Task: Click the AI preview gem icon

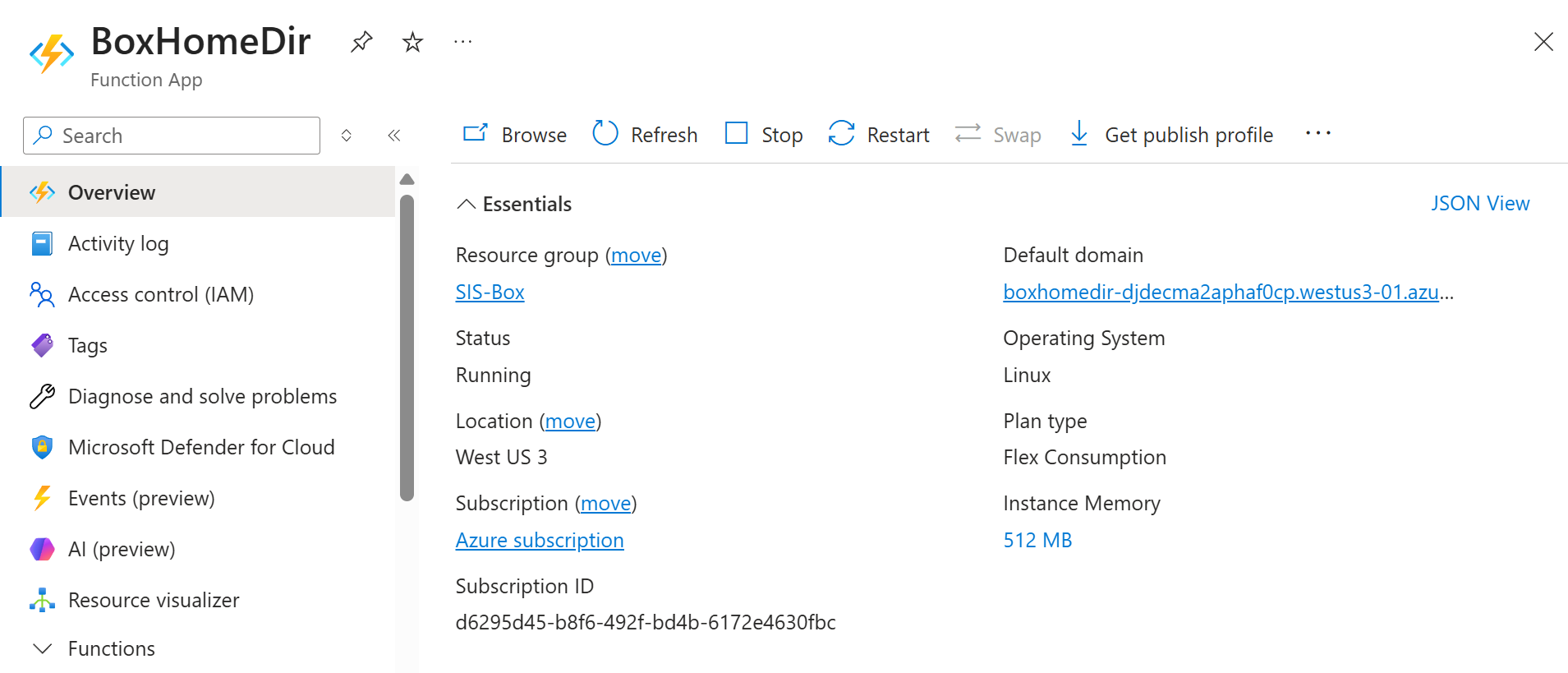Action: (x=42, y=549)
